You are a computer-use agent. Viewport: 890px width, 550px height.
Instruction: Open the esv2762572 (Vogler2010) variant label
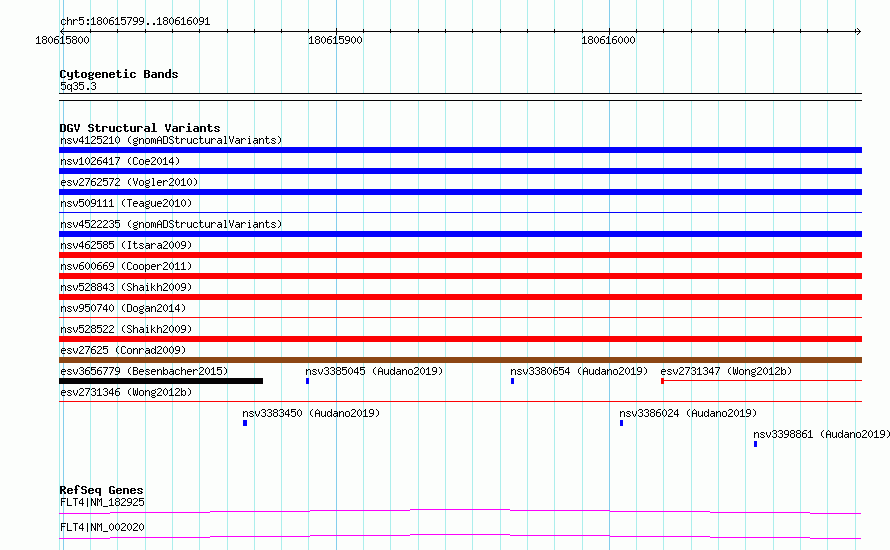coord(129,182)
